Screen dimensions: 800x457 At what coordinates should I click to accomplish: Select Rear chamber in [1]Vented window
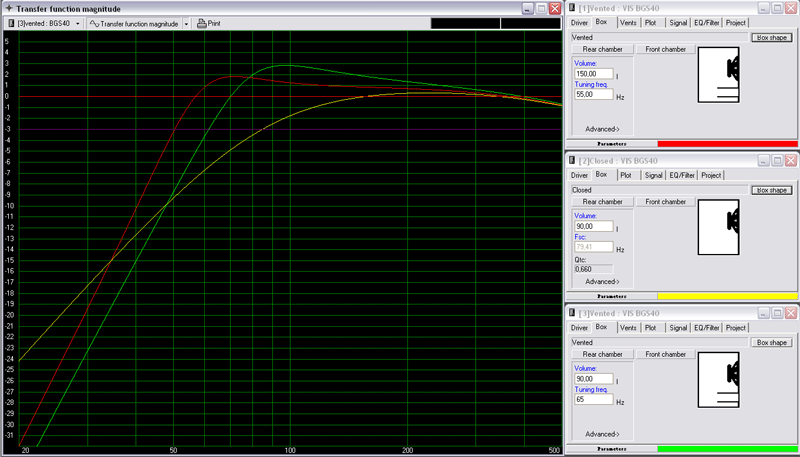click(602, 49)
